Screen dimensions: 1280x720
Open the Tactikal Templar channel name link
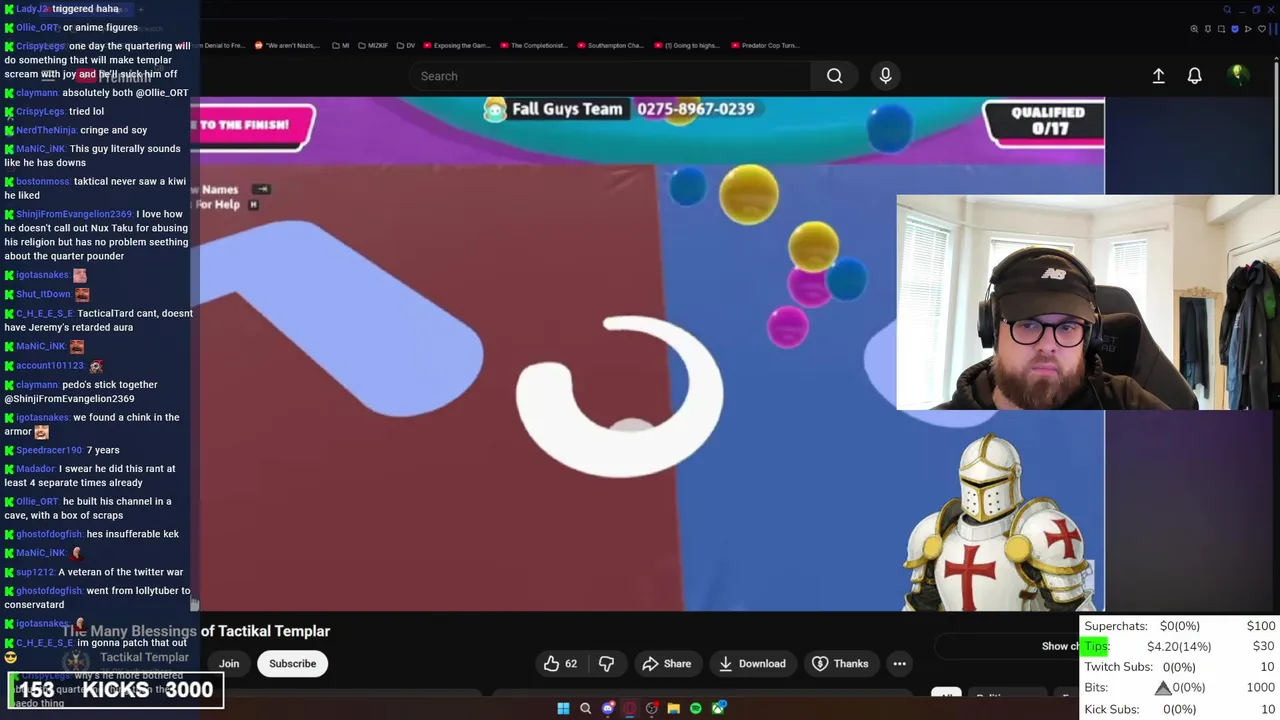pyautogui.click(x=144, y=657)
